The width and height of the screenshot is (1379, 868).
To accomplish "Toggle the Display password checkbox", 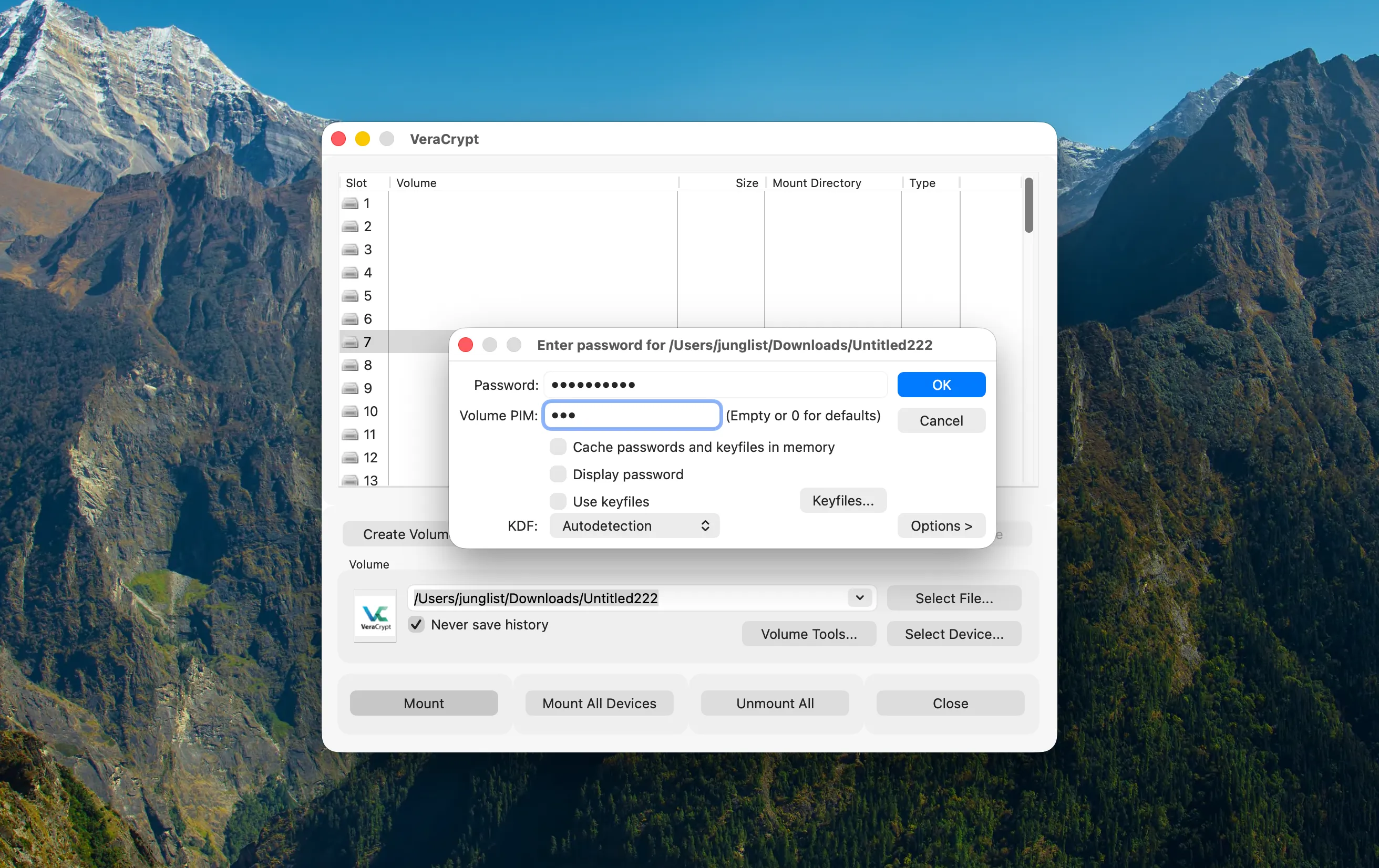I will point(558,474).
